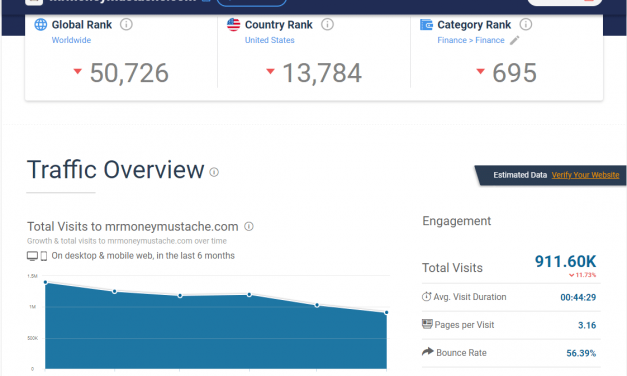The image size is (627, 376).
Task: Click the 11.73% decrease indicator
Action: (x=582, y=275)
